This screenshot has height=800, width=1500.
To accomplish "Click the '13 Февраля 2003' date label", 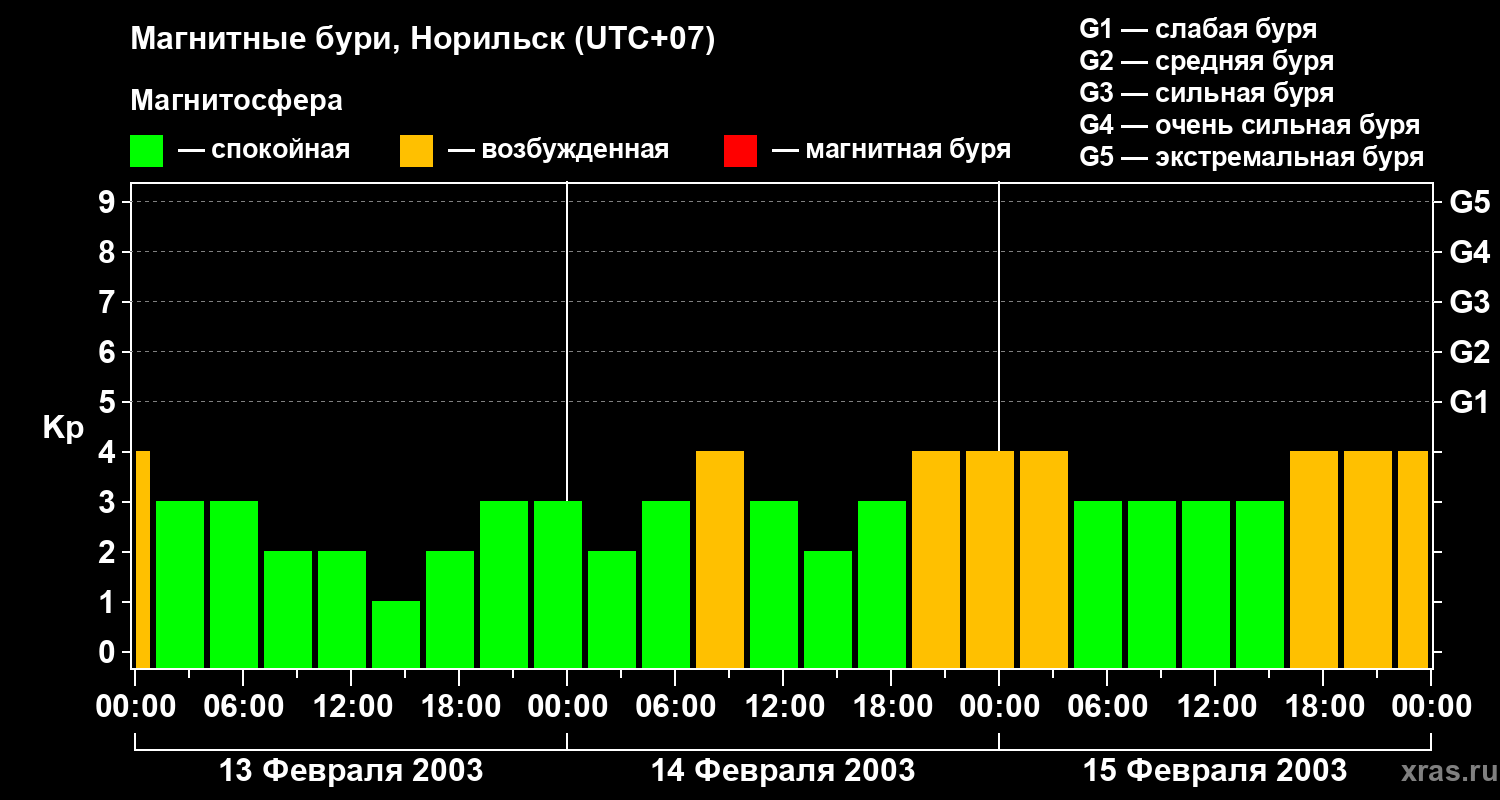I will pos(351,771).
